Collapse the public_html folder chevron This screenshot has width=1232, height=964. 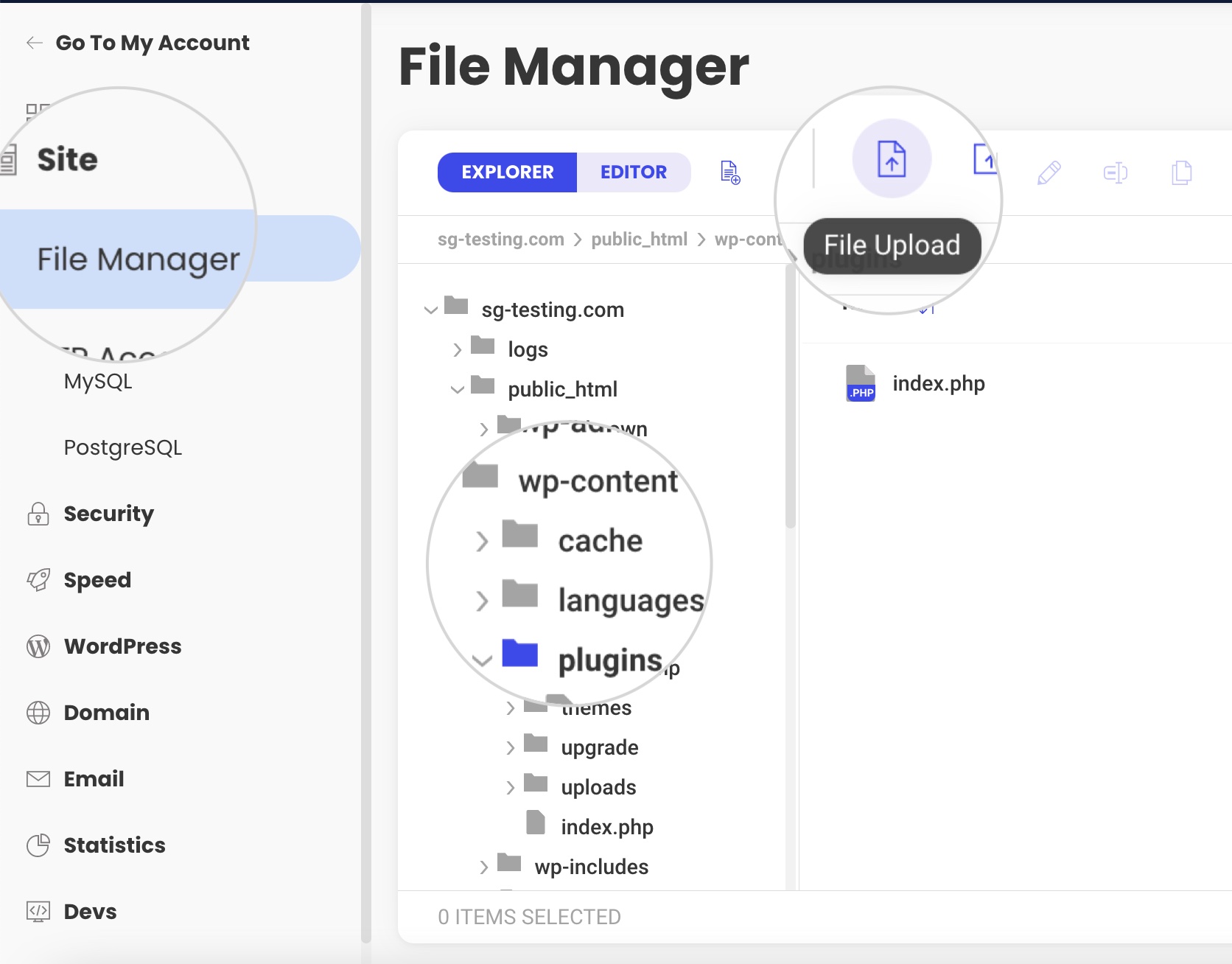458,390
